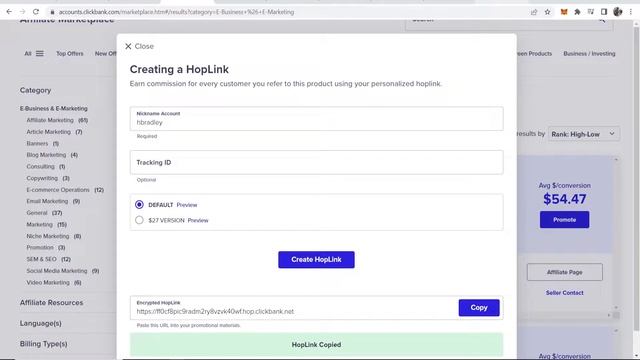640x360 pixels.
Task: Click the lock icon in the address bar
Action: (x=52, y=12)
